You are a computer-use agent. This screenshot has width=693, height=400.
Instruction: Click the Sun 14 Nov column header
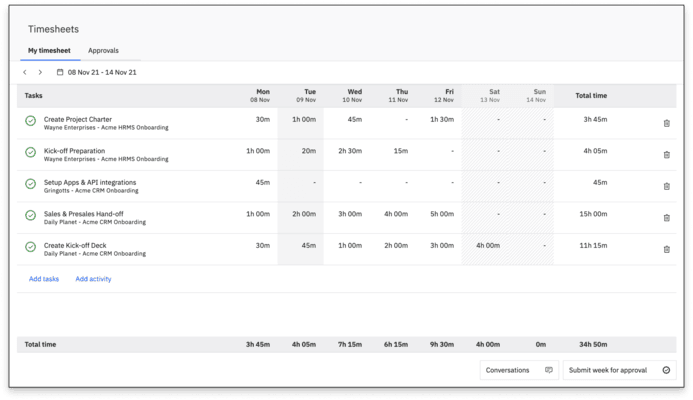pyautogui.click(x=536, y=95)
